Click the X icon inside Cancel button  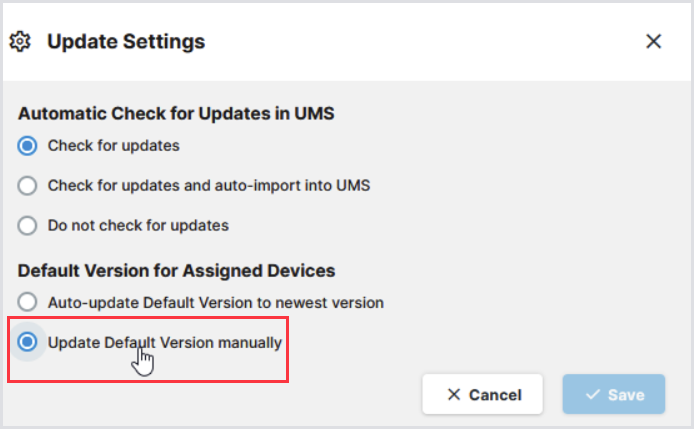pos(454,395)
